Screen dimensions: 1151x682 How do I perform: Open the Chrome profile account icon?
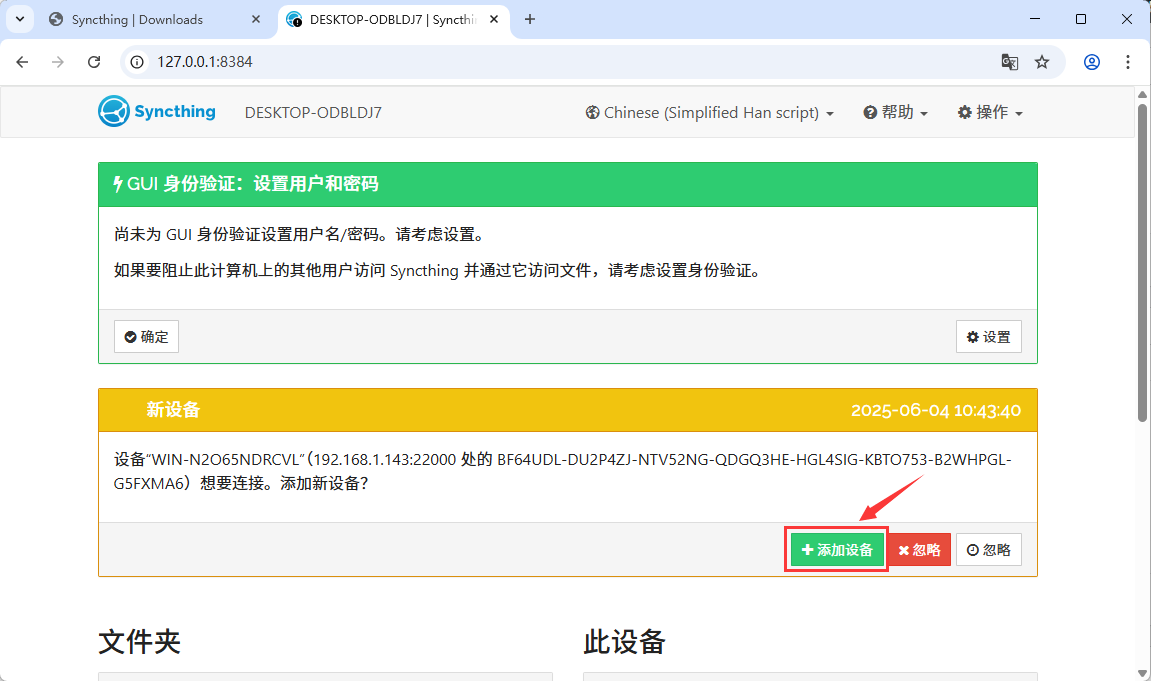click(x=1091, y=62)
